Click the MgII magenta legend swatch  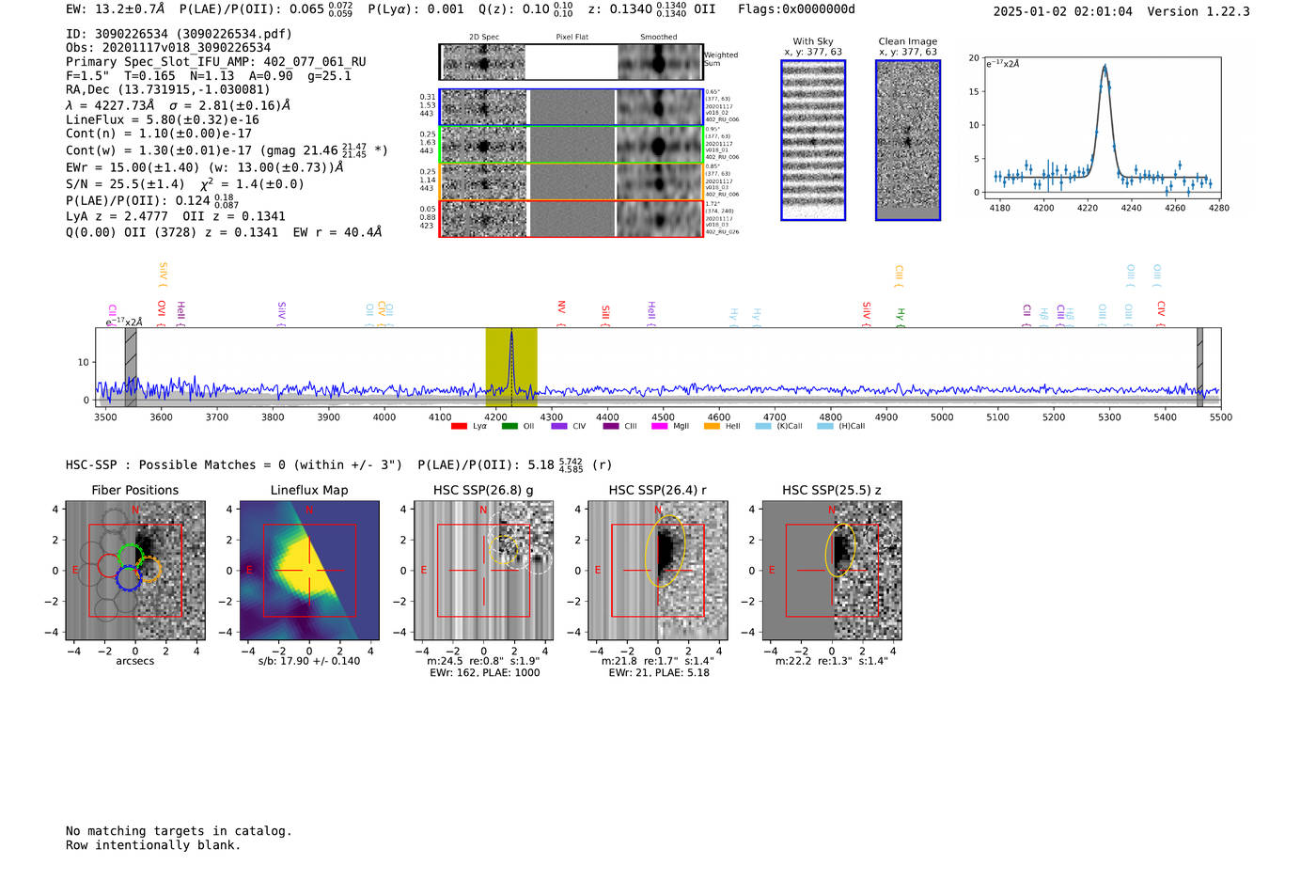(x=662, y=427)
